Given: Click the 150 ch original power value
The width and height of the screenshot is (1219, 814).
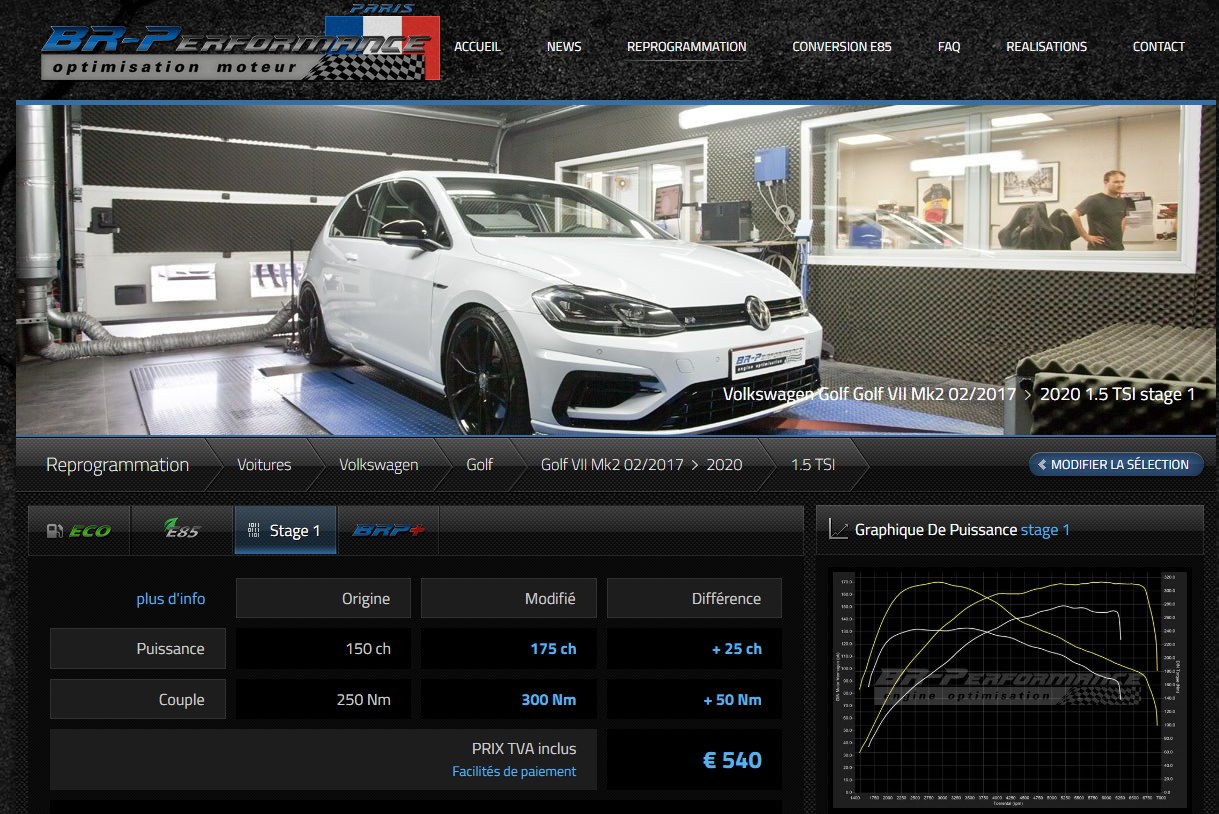Looking at the screenshot, I should 368,649.
